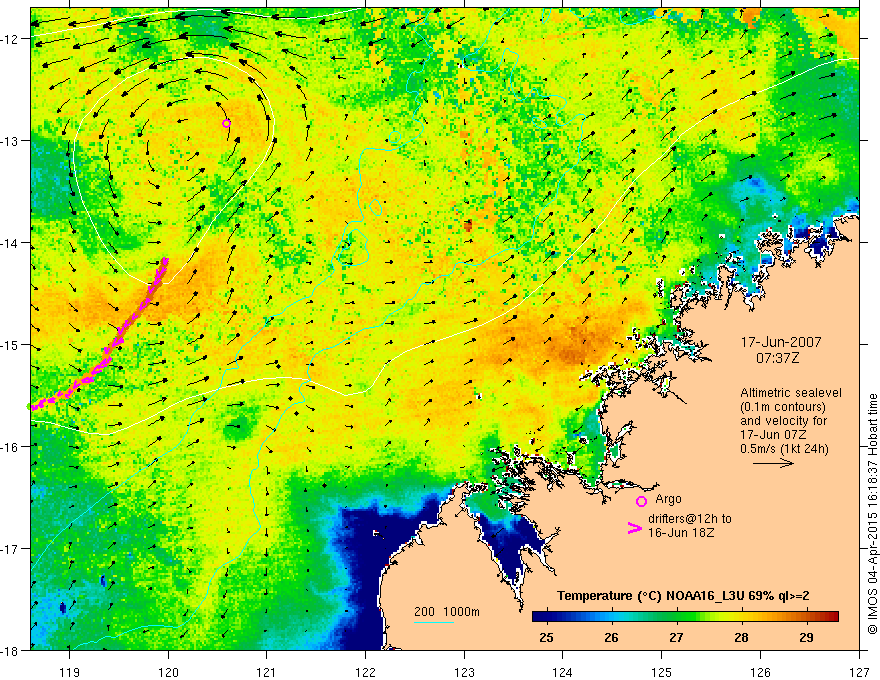Click the '200 1000m' depth contour label

[447, 612]
